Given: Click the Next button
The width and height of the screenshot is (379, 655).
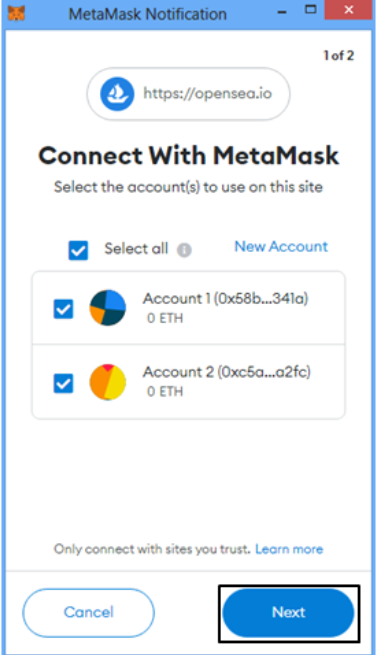Looking at the screenshot, I should 288,613.
